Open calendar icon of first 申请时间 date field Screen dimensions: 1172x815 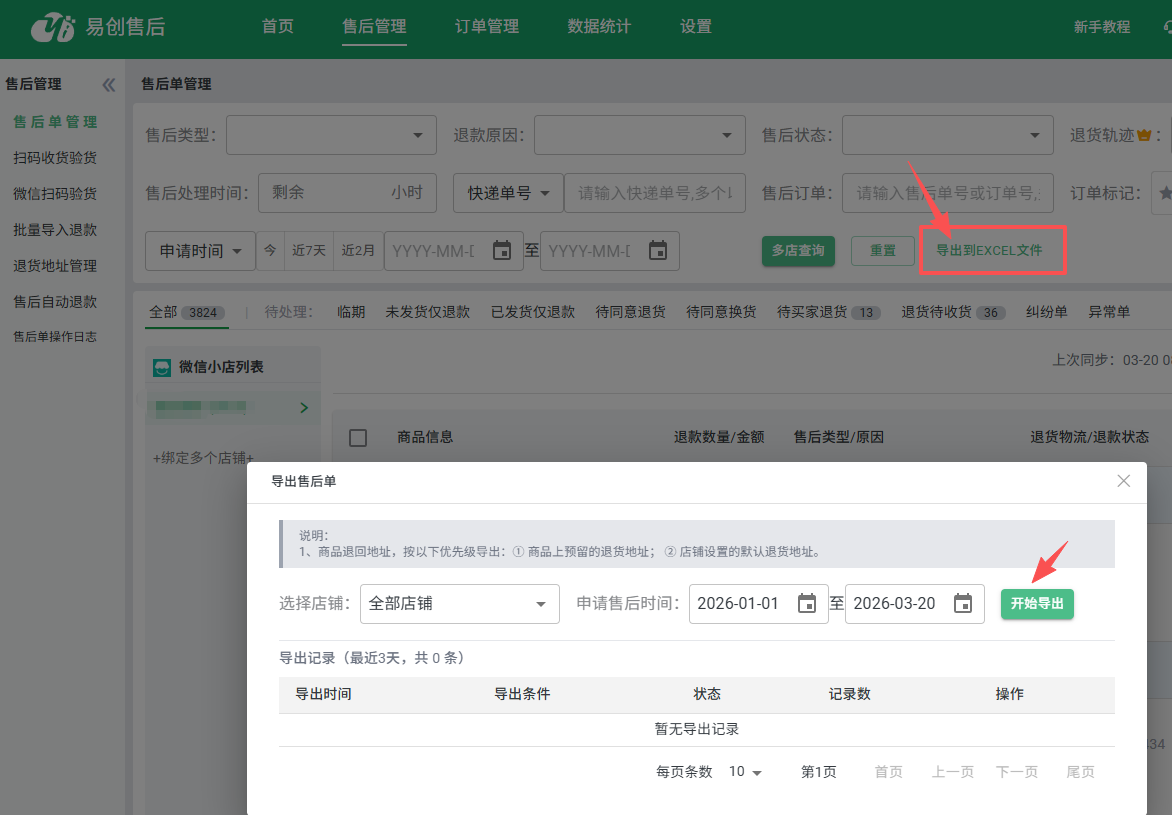click(502, 251)
